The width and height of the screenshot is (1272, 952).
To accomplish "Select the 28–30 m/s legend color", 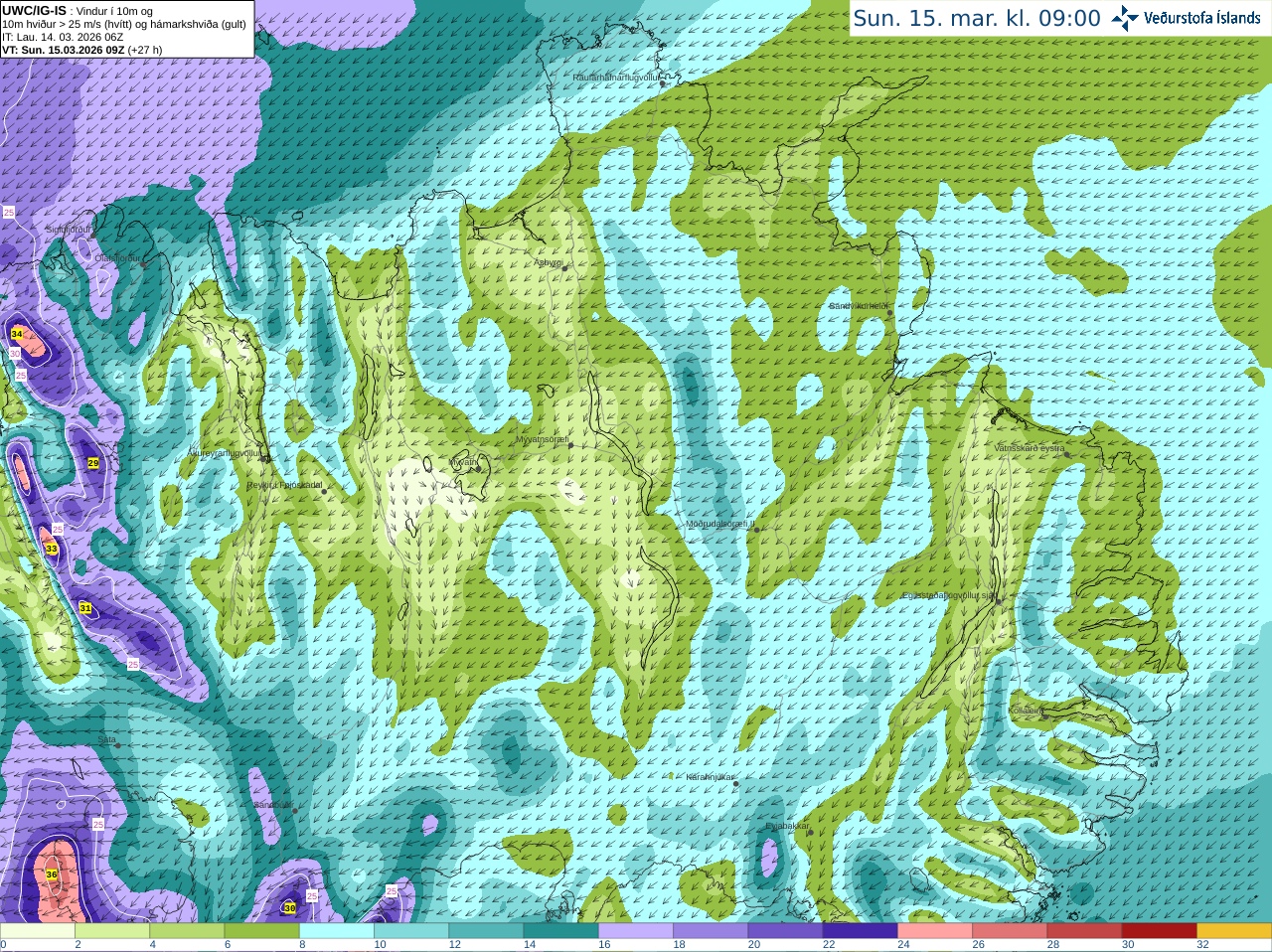I will [1085, 931].
